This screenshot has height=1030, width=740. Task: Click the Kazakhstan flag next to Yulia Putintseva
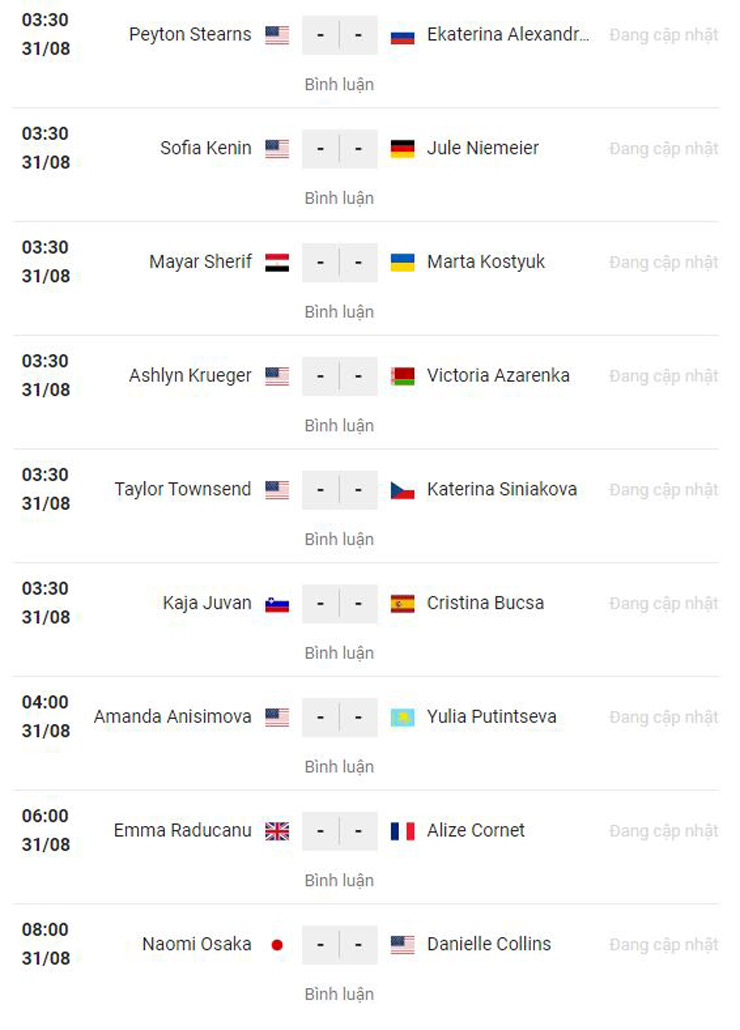click(x=402, y=717)
